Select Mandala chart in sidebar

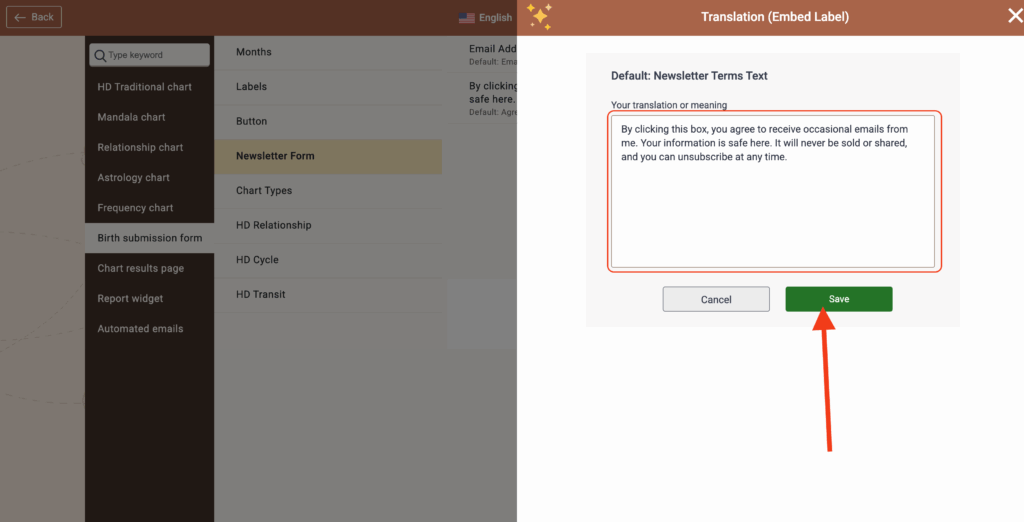132,117
